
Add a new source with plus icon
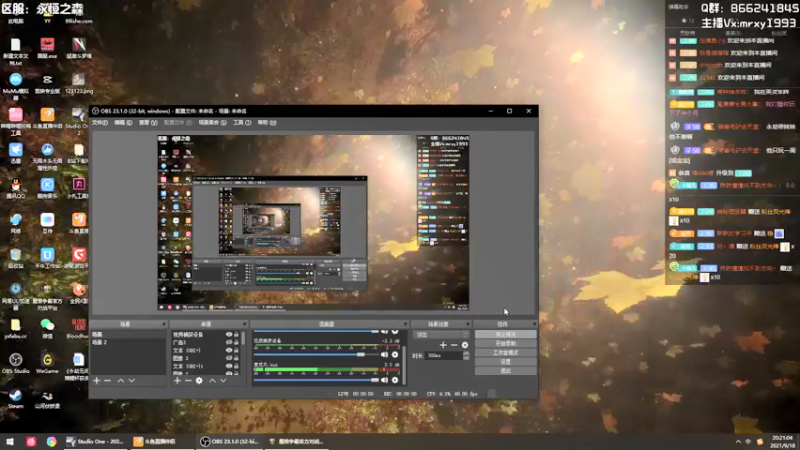pos(177,381)
